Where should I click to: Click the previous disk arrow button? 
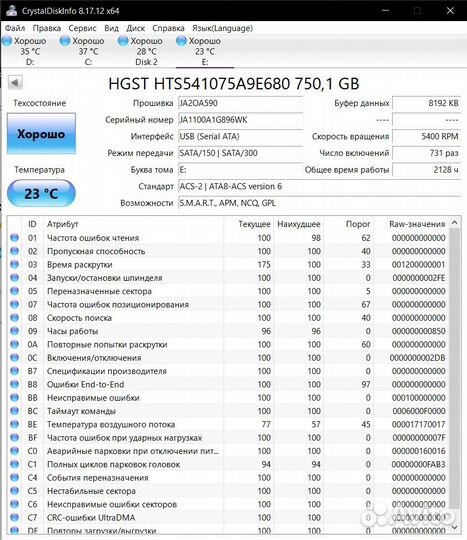tap(15, 83)
